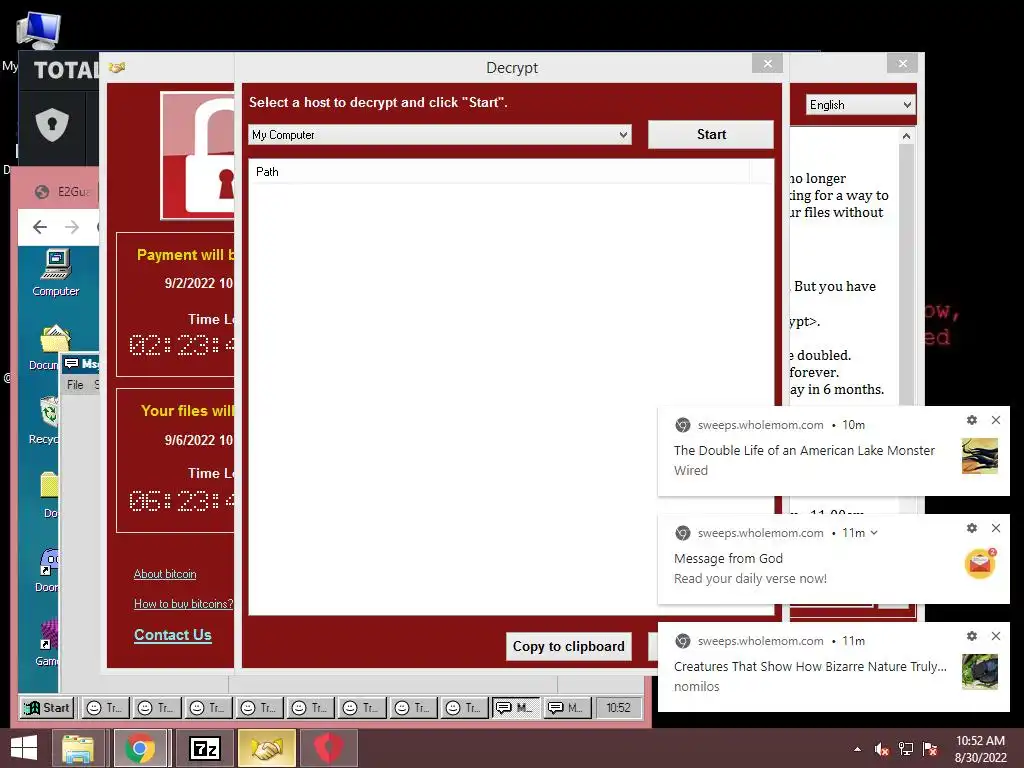Open the File menu in the Msg window

pyautogui.click(x=75, y=385)
